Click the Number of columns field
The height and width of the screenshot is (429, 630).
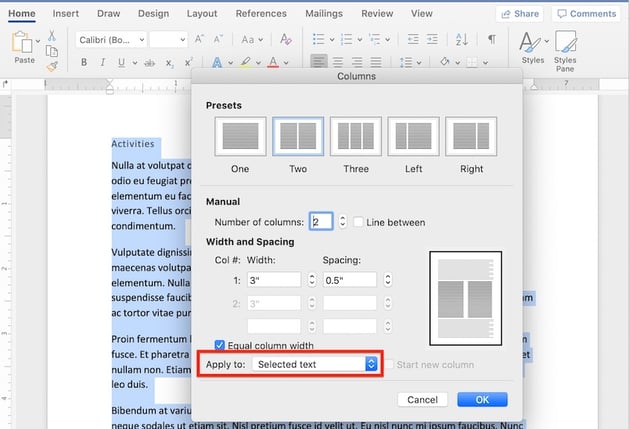pos(321,221)
